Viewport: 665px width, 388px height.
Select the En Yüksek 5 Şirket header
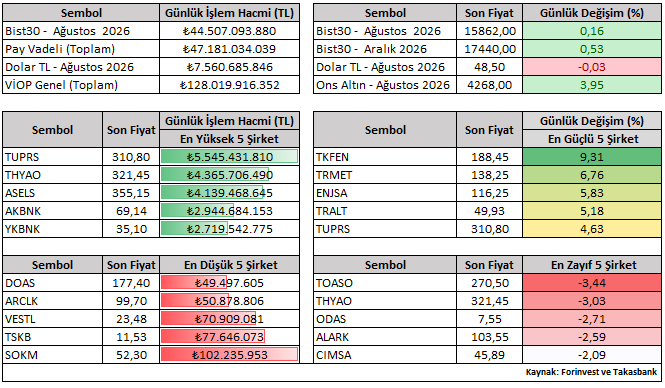click(229, 139)
